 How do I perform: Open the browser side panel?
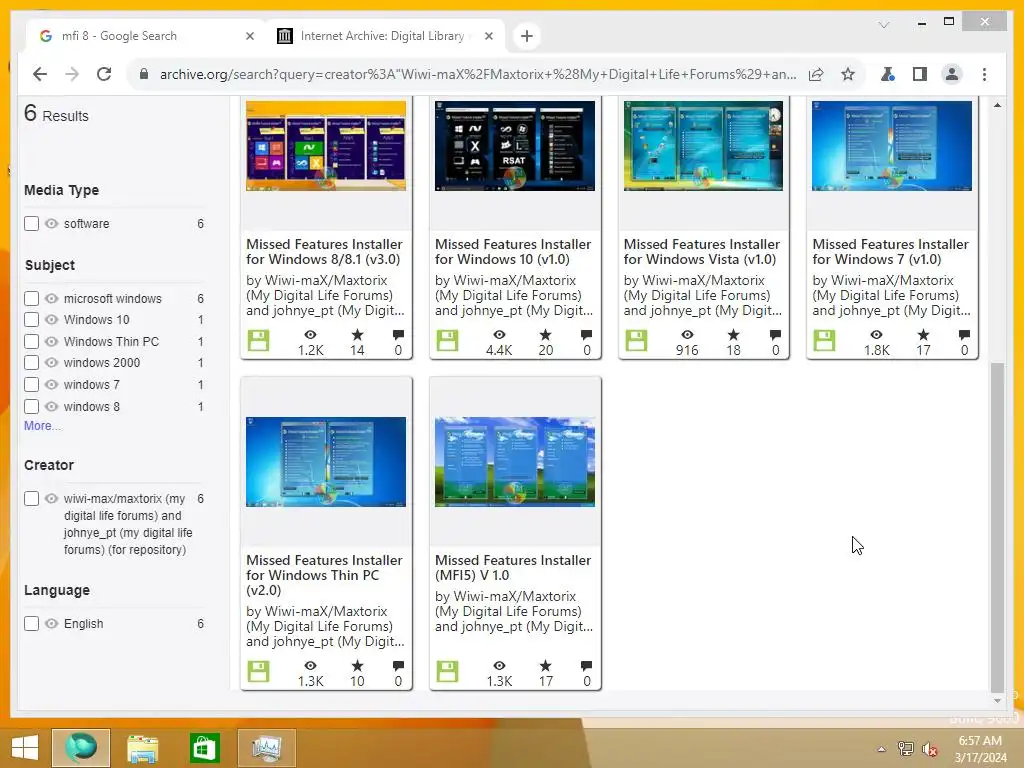[920, 74]
